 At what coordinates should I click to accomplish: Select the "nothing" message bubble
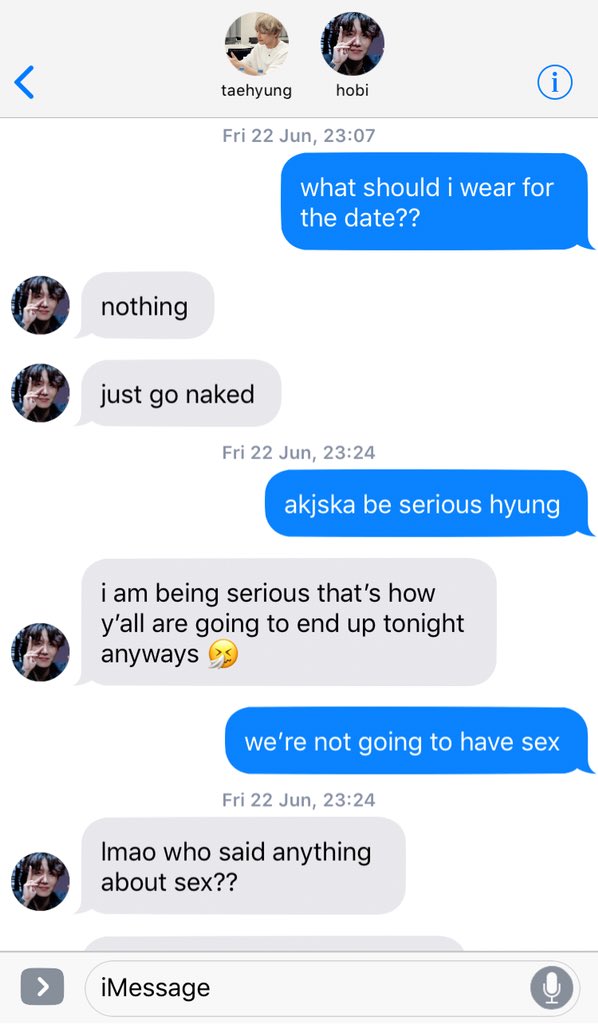coord(145,306)
